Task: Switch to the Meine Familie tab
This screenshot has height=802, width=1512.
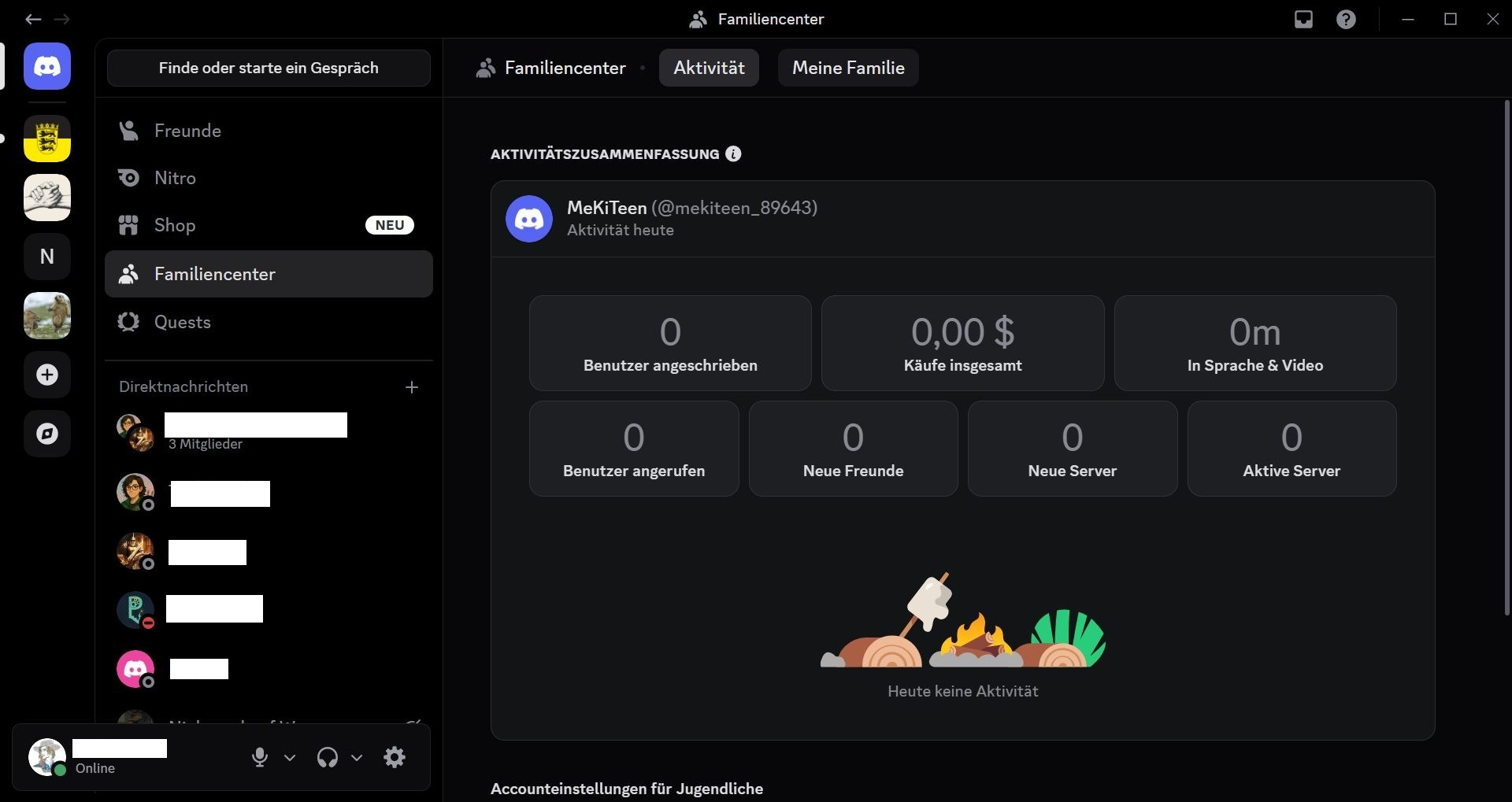Action: tap(847, 68)
